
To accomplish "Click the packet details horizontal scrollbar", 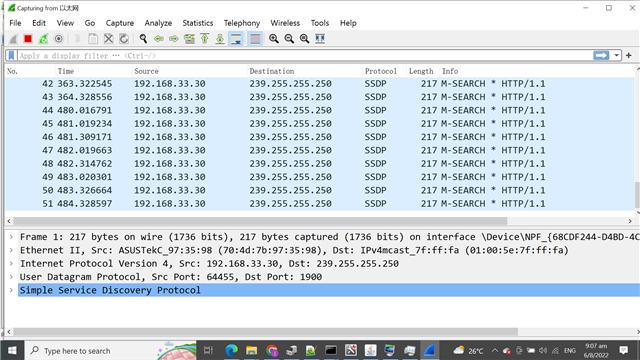I will [266, 331].
